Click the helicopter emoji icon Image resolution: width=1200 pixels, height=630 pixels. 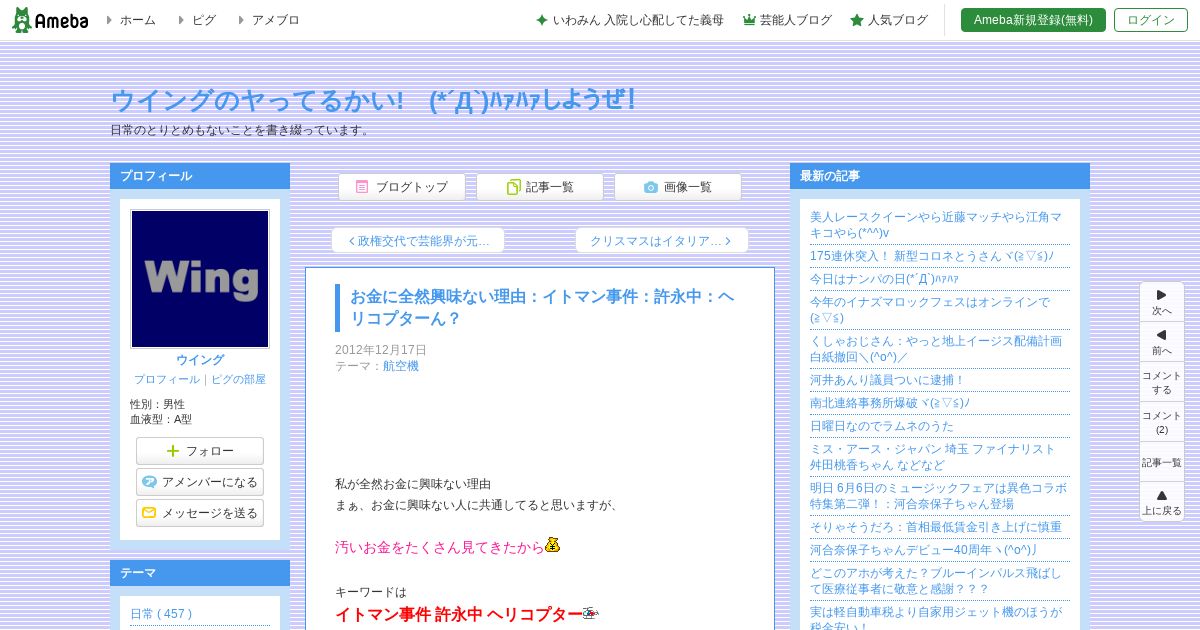590,613
